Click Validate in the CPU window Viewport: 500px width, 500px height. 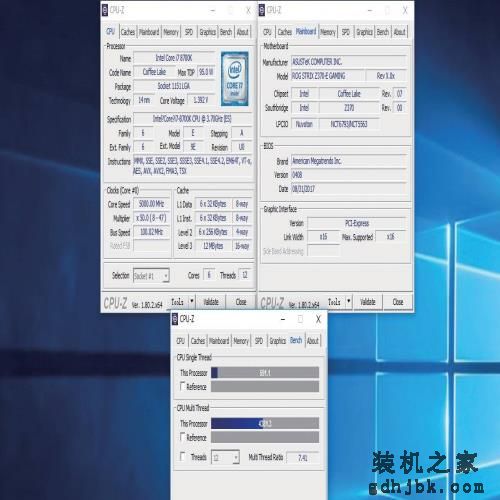[x=211, y=302]
